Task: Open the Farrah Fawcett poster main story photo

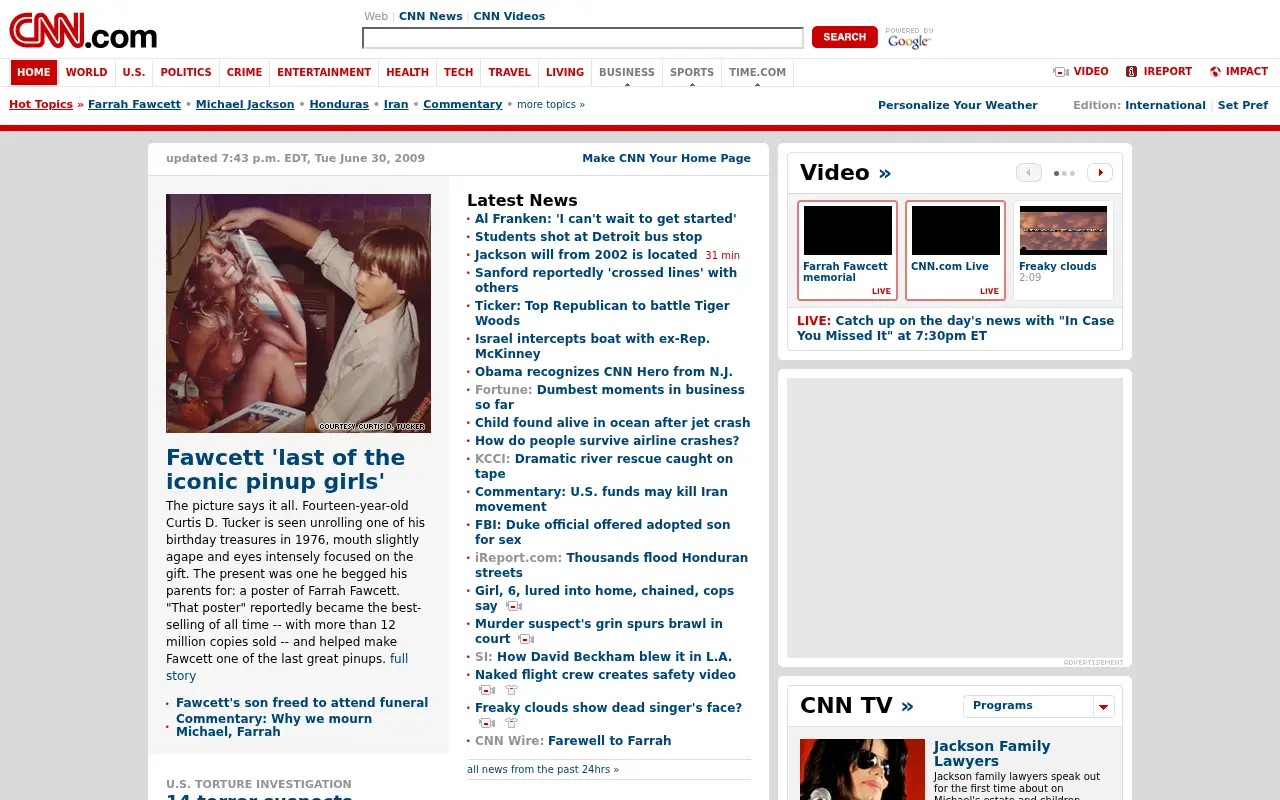Action: pos(298,313)
